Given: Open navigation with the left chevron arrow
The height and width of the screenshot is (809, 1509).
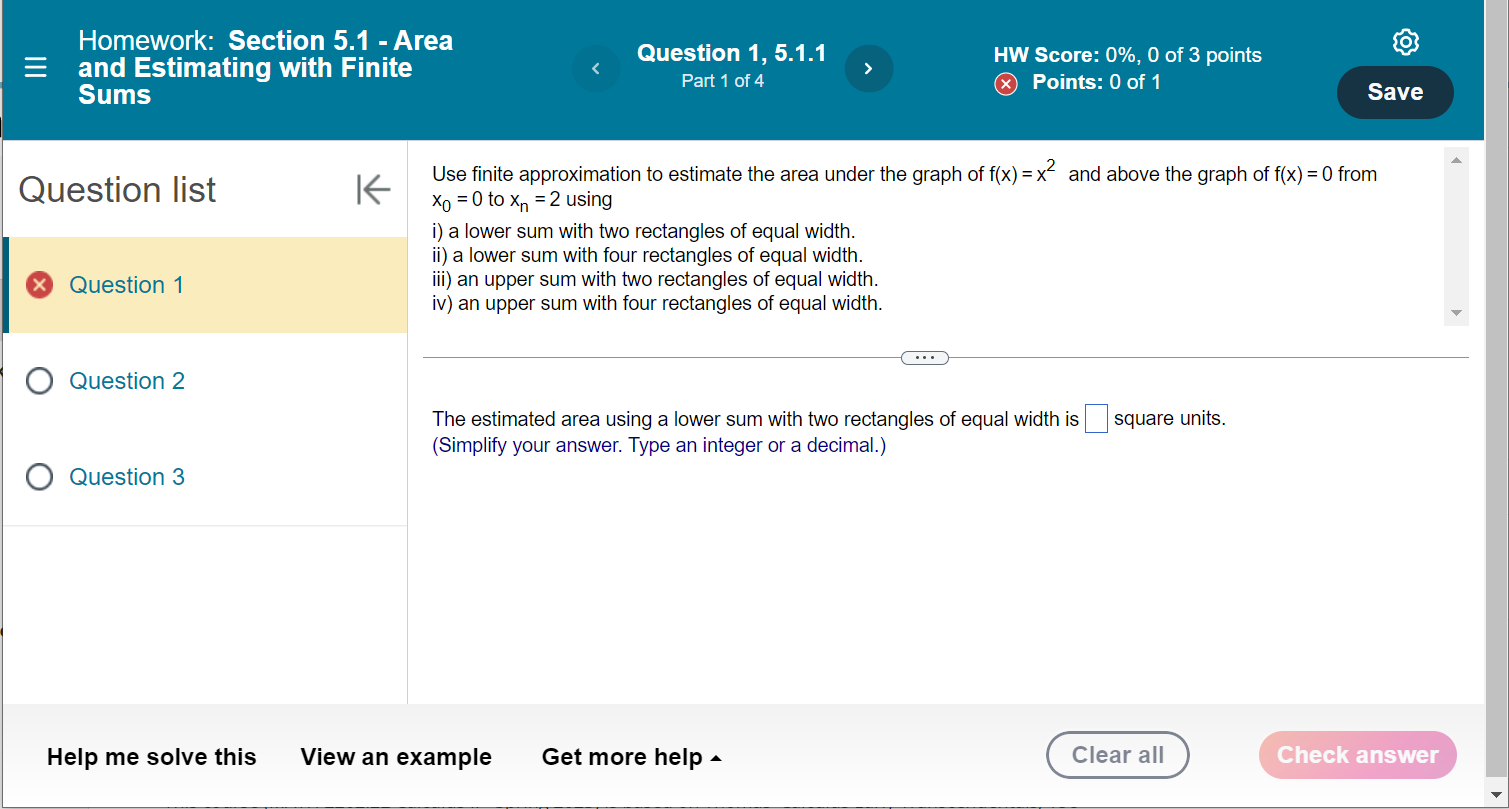Looking at the screenshot, I should point(596,68).
